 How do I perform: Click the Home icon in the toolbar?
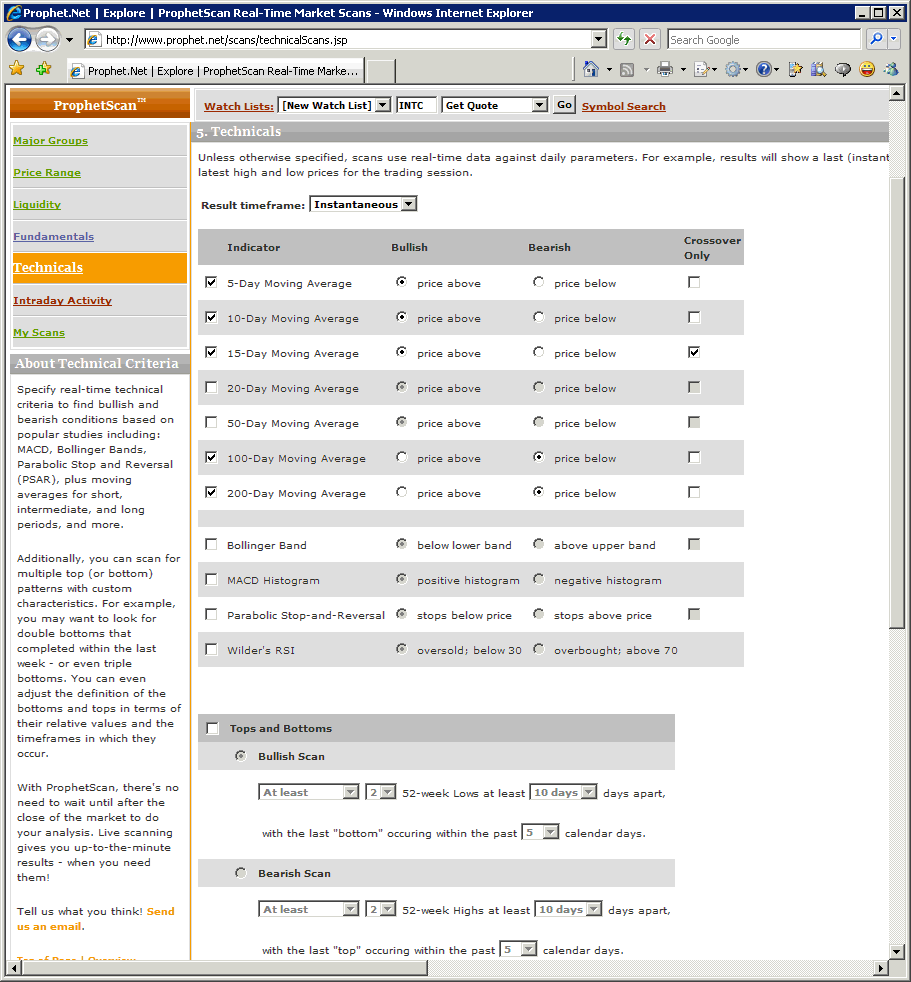tap(591, 69)
